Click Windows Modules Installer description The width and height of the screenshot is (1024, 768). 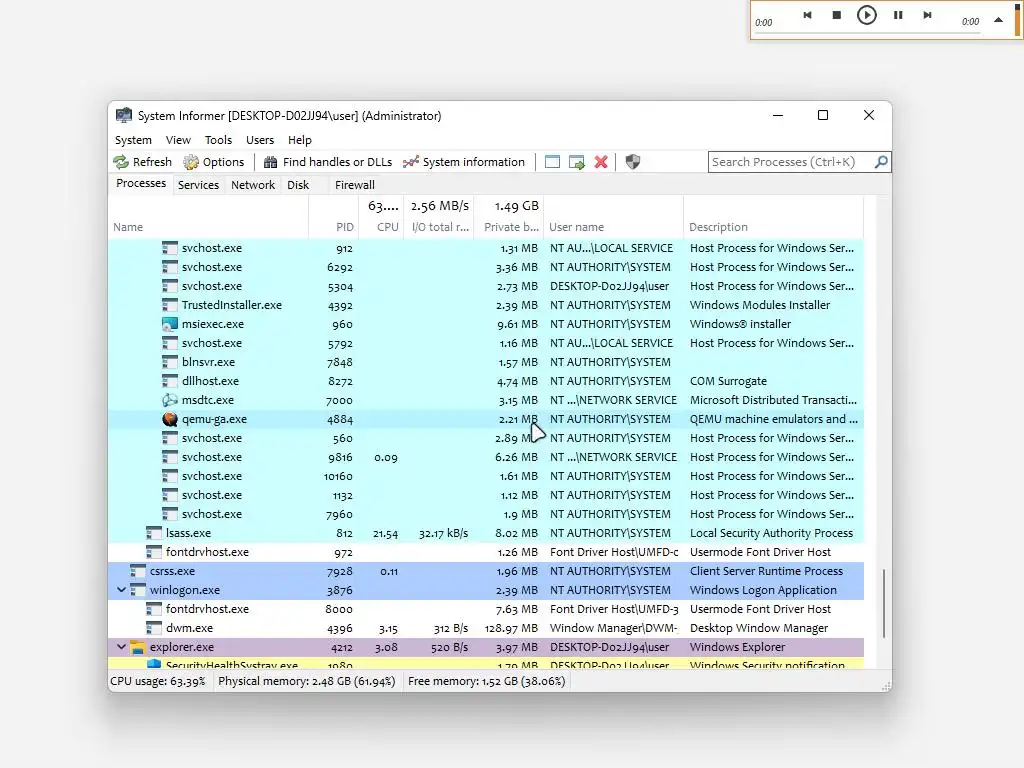pyautogui.click(x=760, y=305)
